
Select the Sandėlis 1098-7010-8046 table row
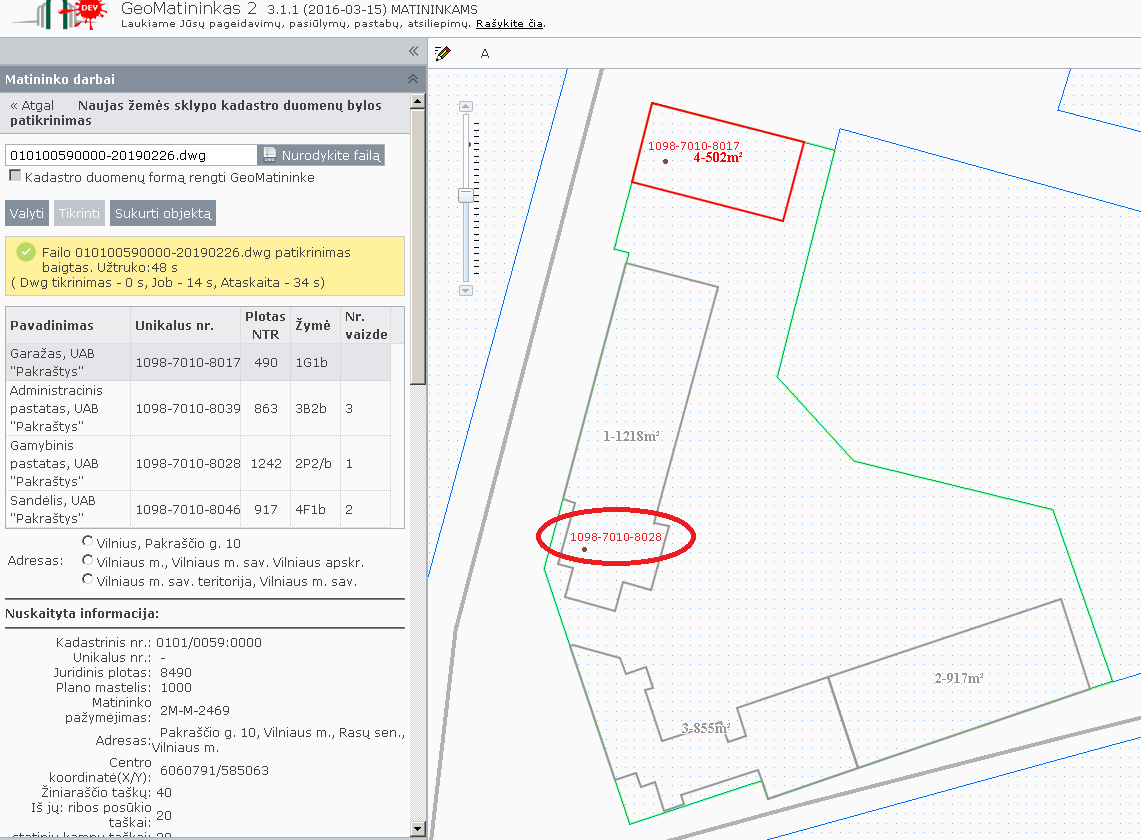coord(198,510)
